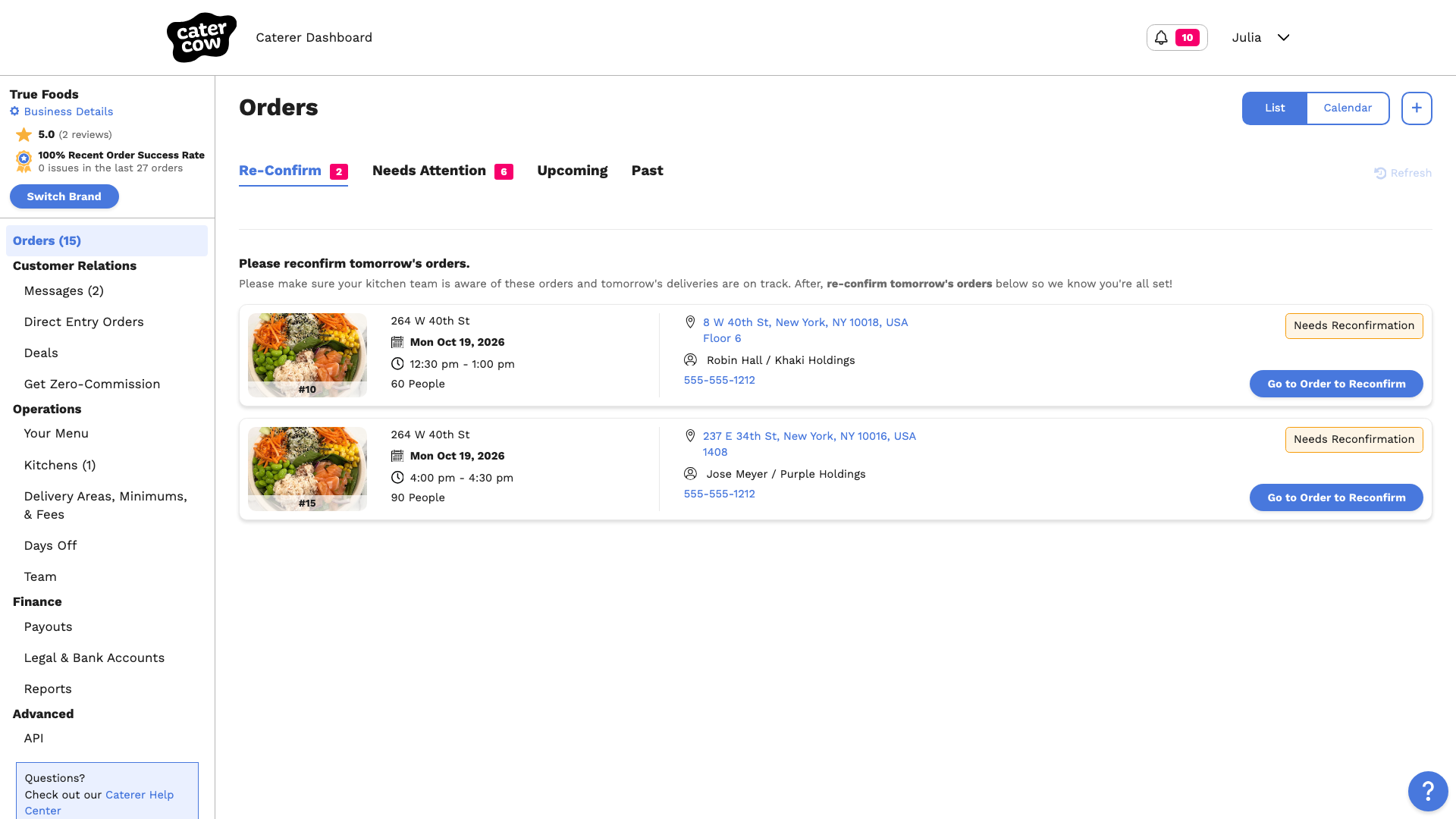Viewport: 1456px width, 819px height.
Task: Click the Needs Reconfirmation badge on order #15
Action: point(1354,440)
